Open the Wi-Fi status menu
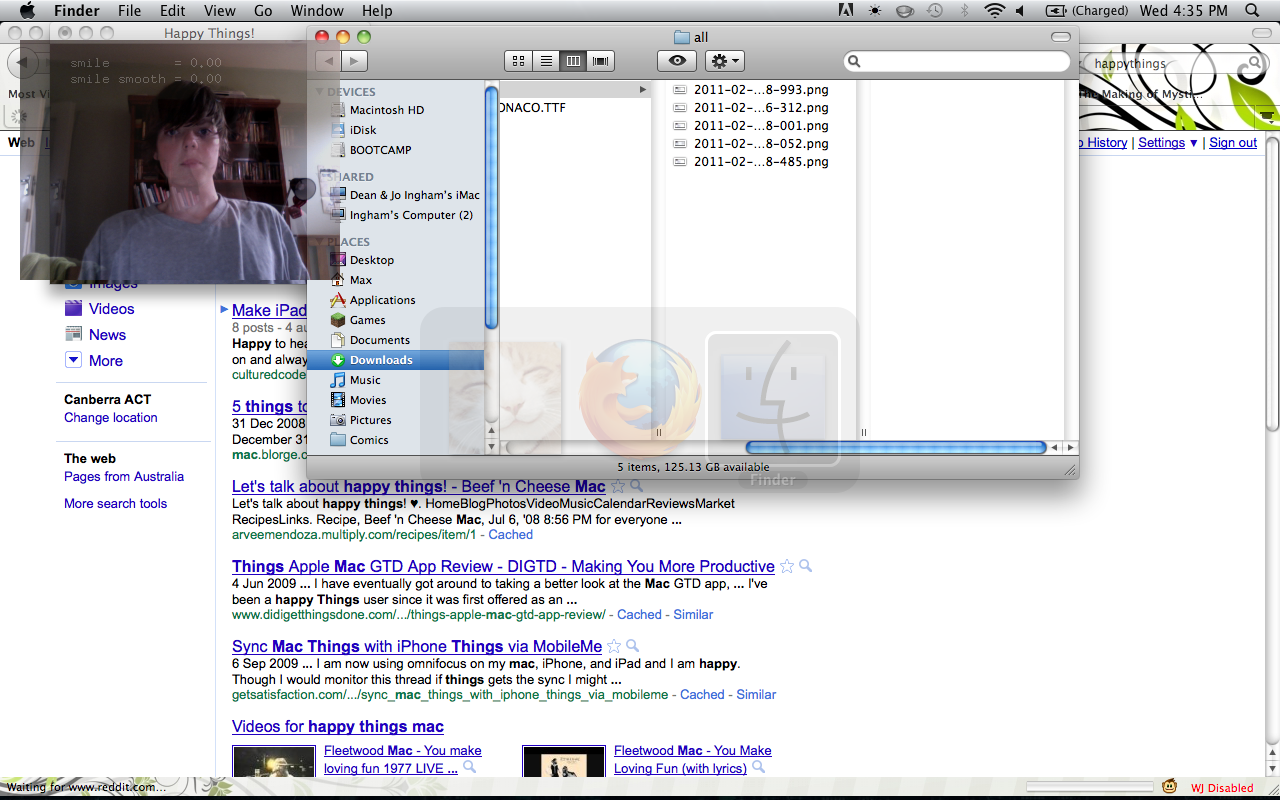This screenshot has height=800, width=1280. 993,11
